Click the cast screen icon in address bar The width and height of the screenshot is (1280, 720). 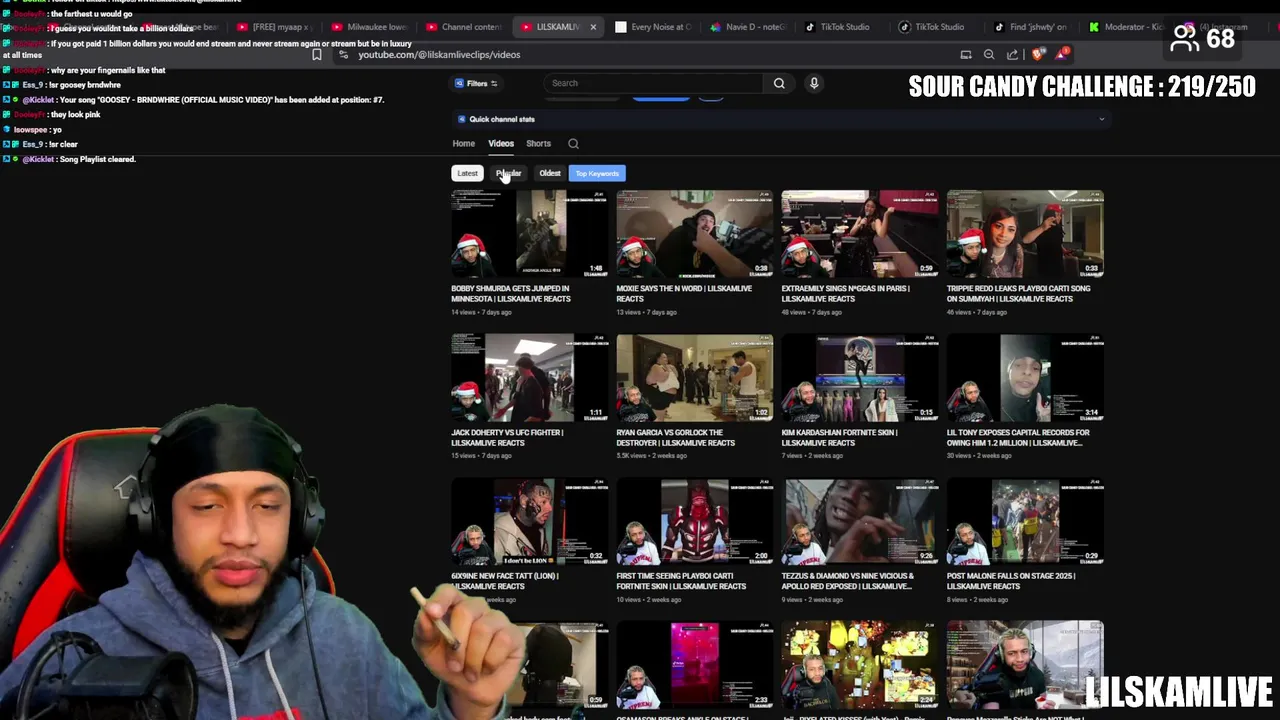[x=966, y=55]
